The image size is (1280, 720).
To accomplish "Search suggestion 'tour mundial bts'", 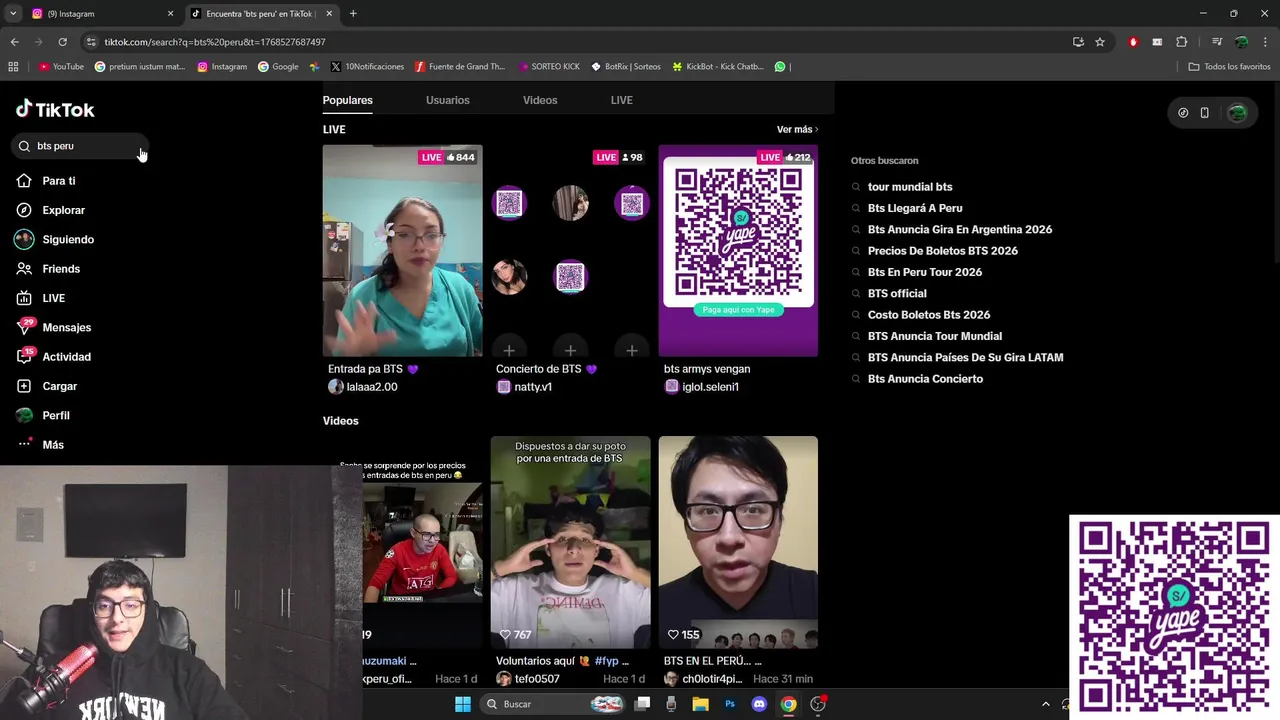I will tap(910, 187).
